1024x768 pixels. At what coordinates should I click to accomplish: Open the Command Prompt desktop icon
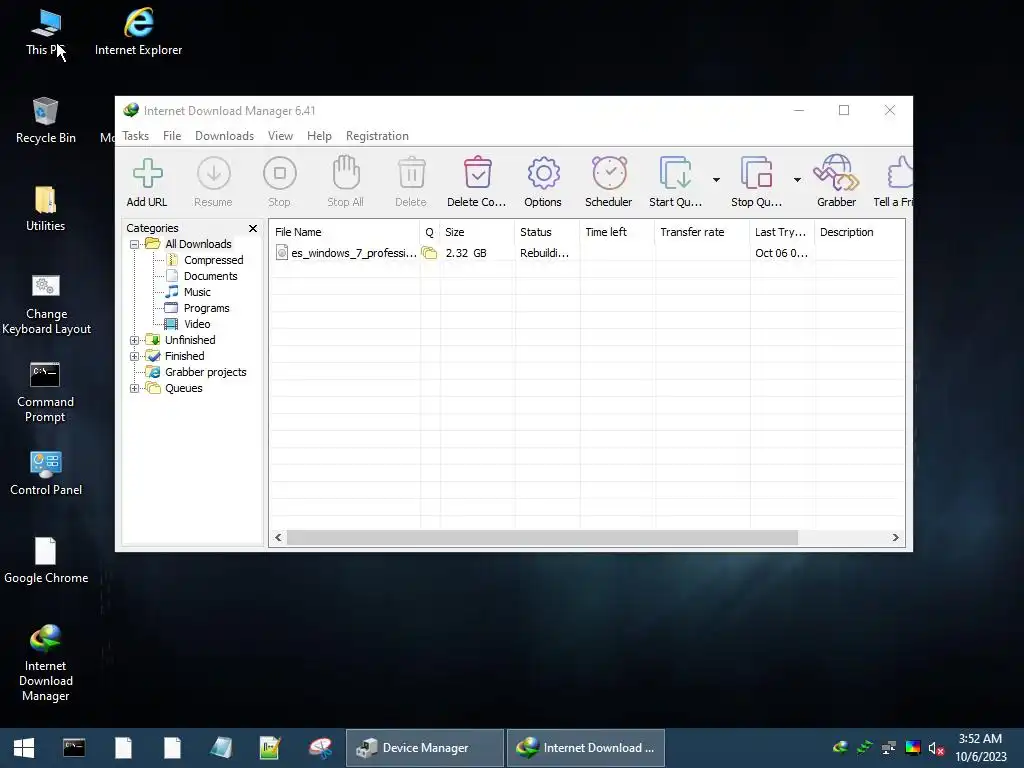tap(45, 392)
